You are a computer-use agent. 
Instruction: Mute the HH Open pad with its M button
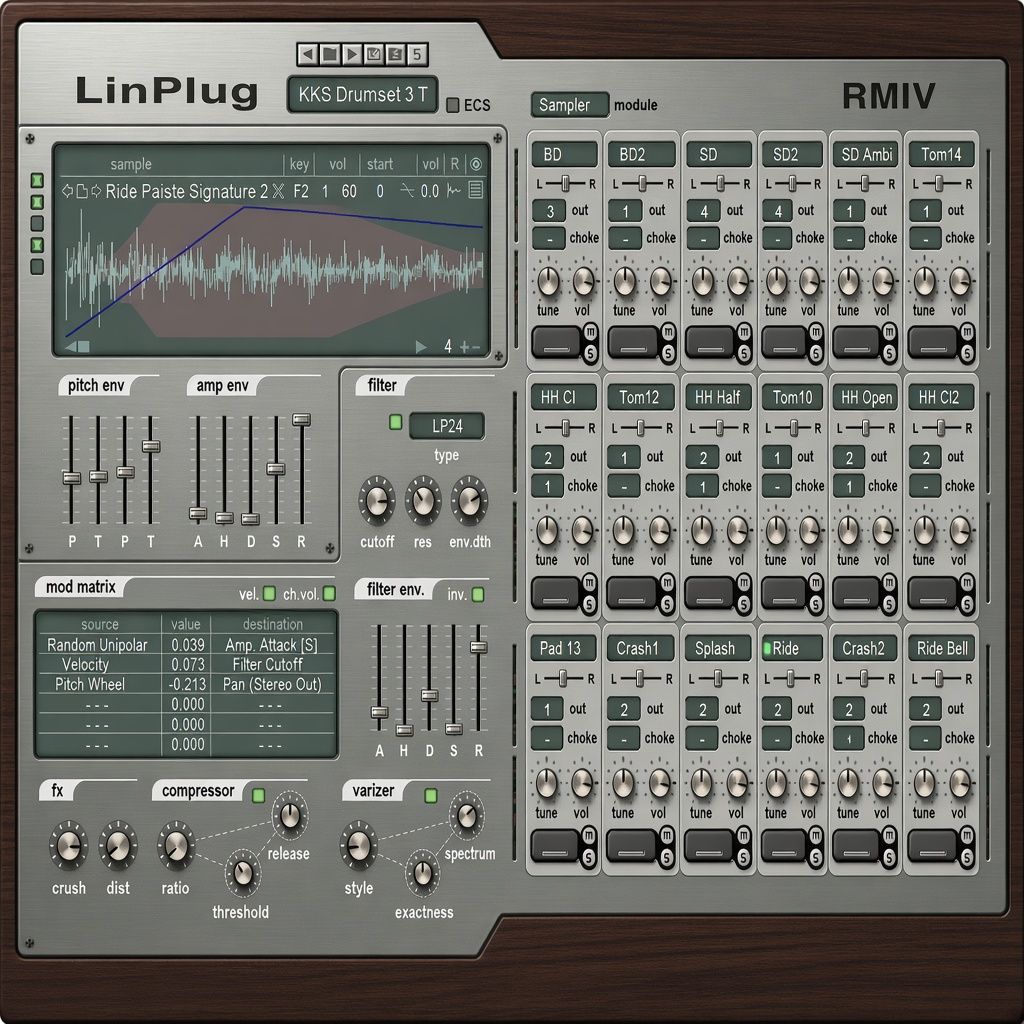click(x=889, y=582)
